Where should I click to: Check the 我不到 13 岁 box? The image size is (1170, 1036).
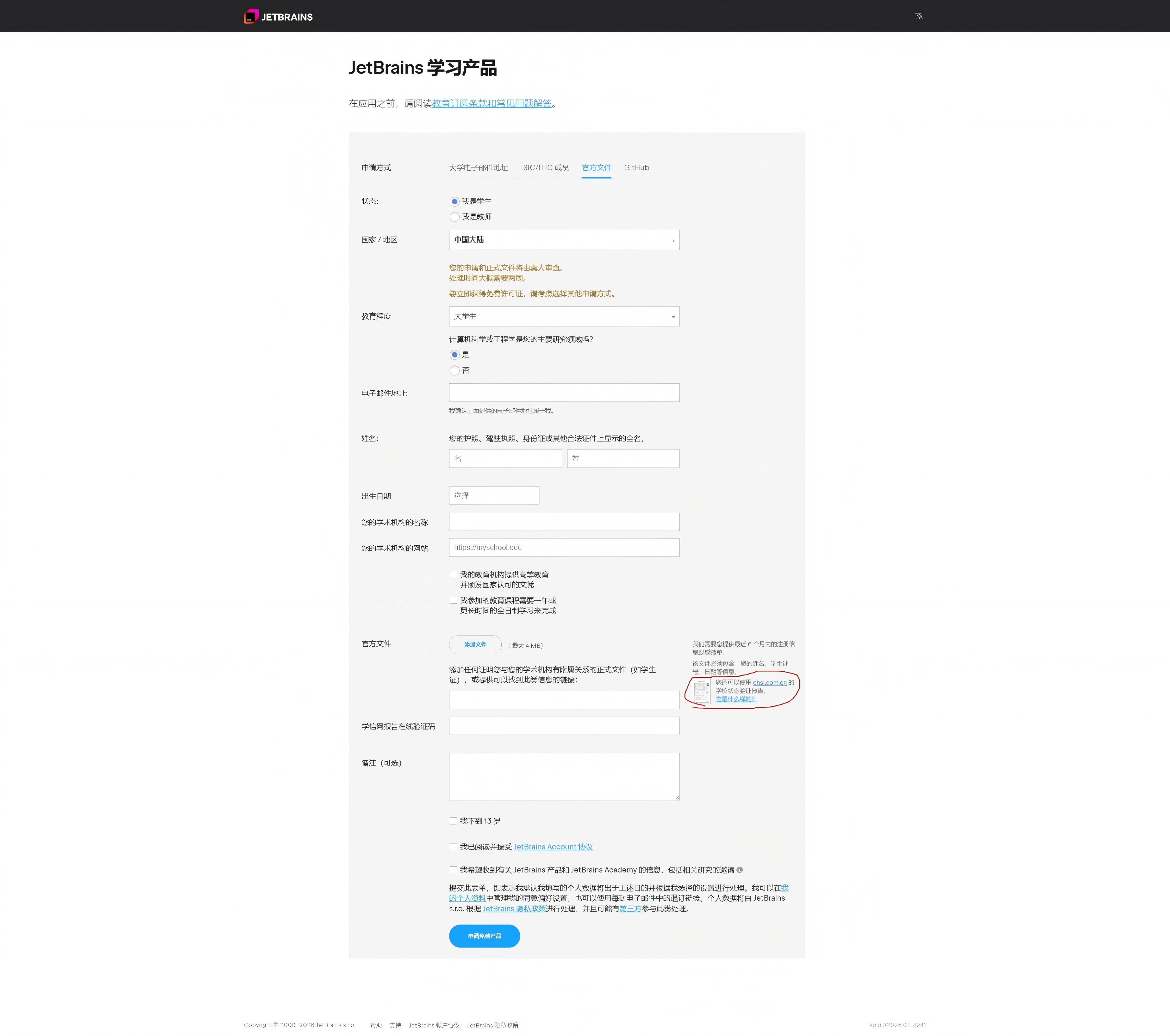pyautogui.click(x=453, y=821)
